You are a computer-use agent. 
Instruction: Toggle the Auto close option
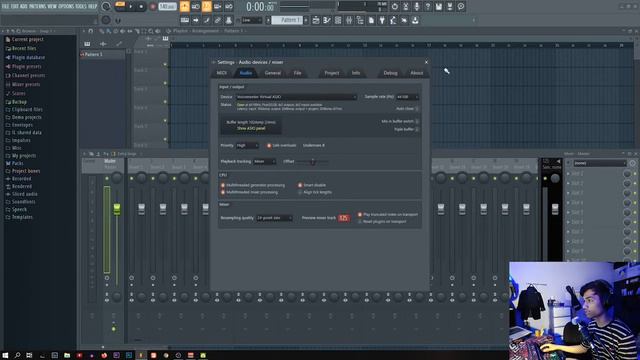pos(416,109)
